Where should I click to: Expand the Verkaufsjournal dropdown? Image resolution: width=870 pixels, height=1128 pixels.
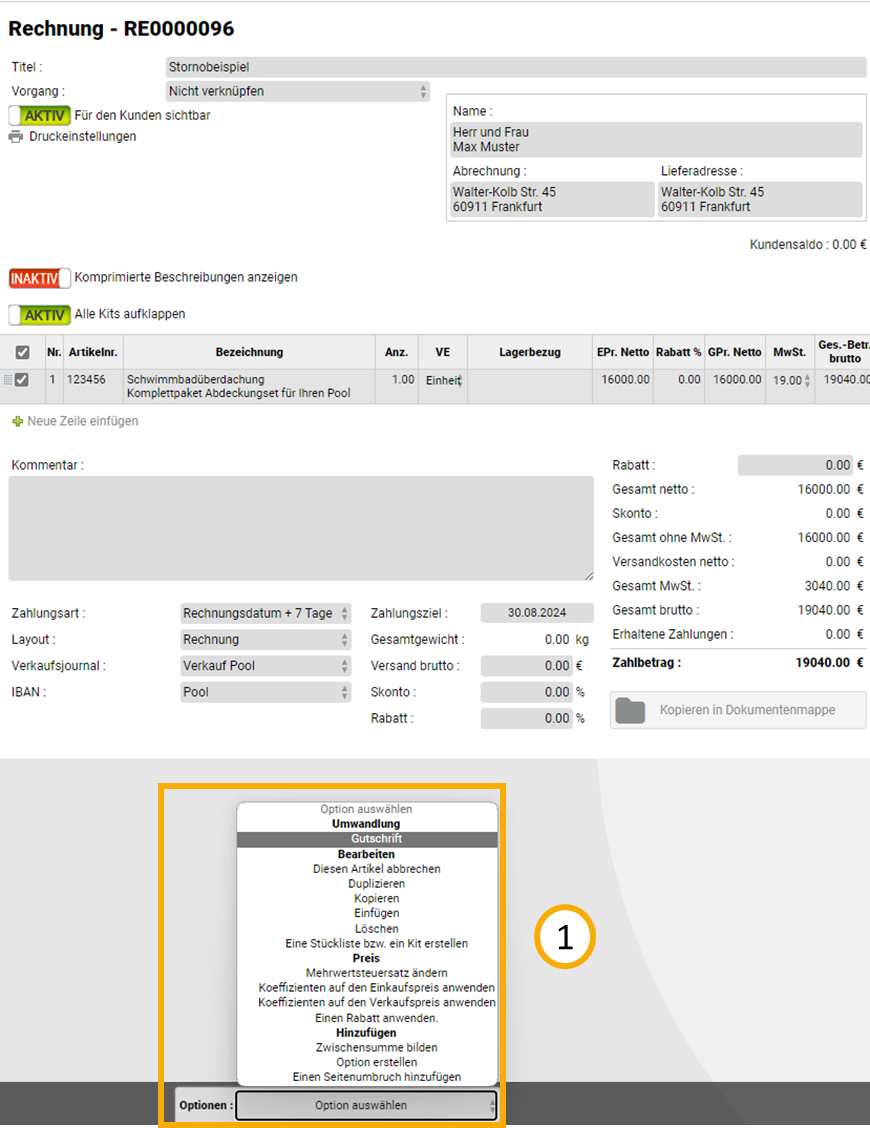tap(266, 666)
